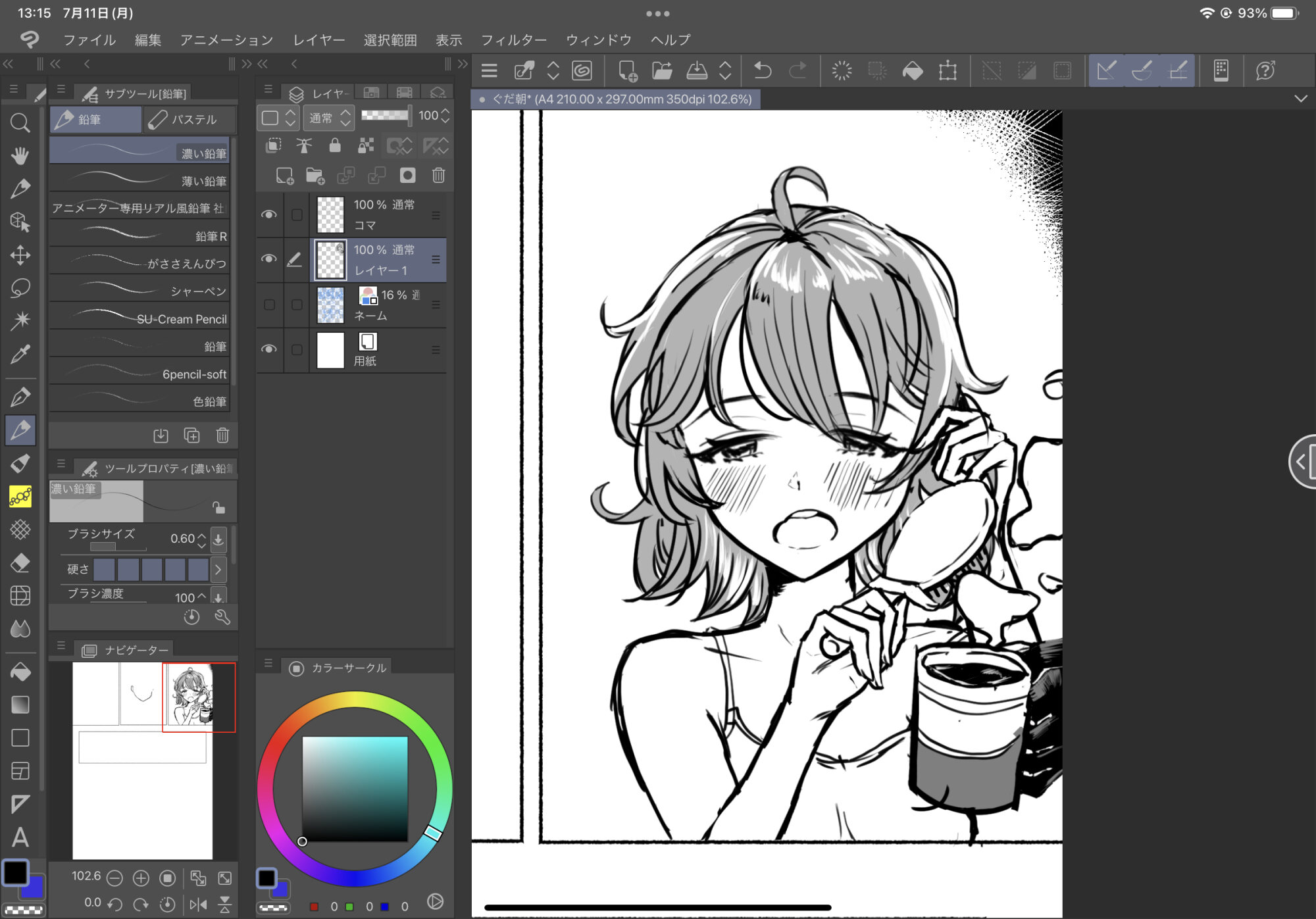1316x919 pixels.
Task: Select the Text tool
Action: click(x=20, y=837)
